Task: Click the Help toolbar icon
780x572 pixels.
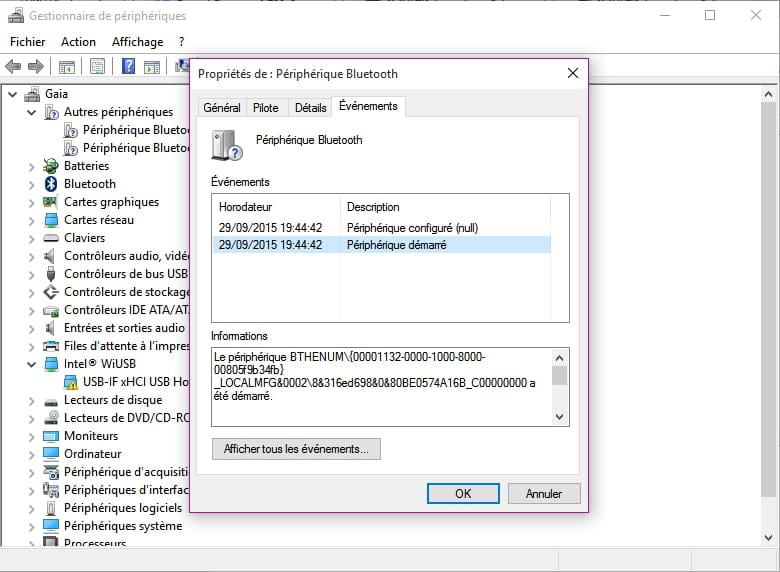Action: click(128, 66)
